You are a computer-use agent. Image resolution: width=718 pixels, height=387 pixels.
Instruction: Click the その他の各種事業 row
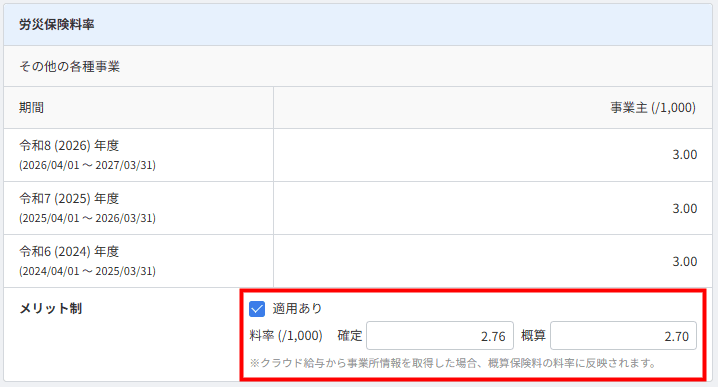pos(358,66)
